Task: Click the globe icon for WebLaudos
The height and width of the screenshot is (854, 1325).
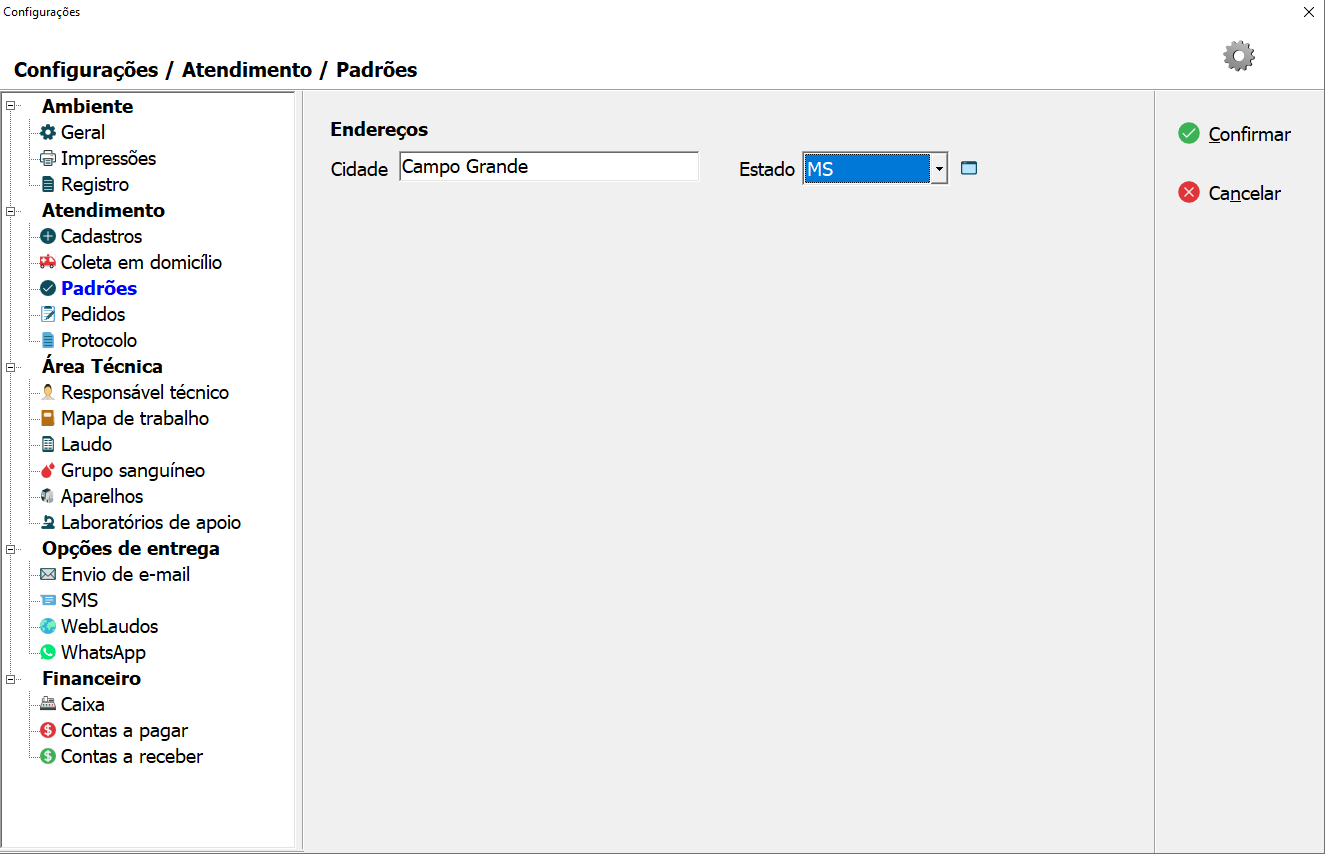Action: (x=48, y=626)
